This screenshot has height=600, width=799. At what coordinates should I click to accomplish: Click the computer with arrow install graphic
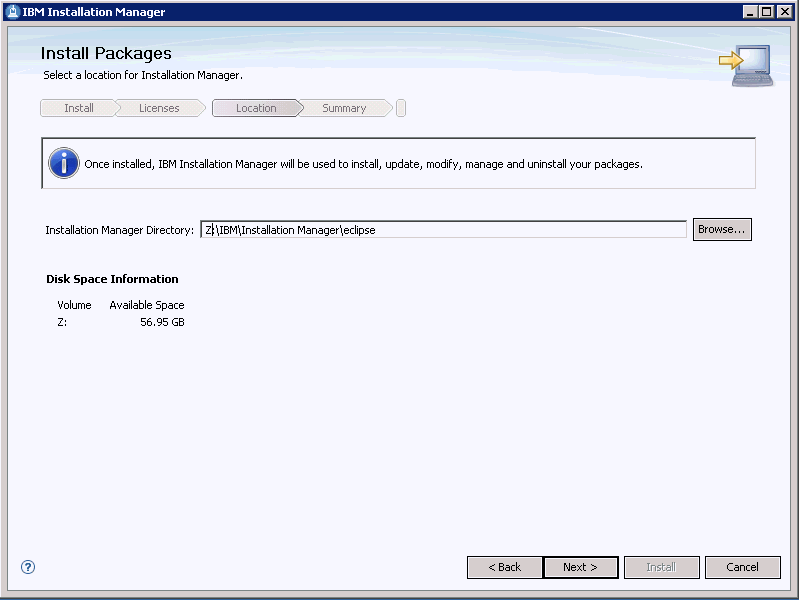pos(747,65)
